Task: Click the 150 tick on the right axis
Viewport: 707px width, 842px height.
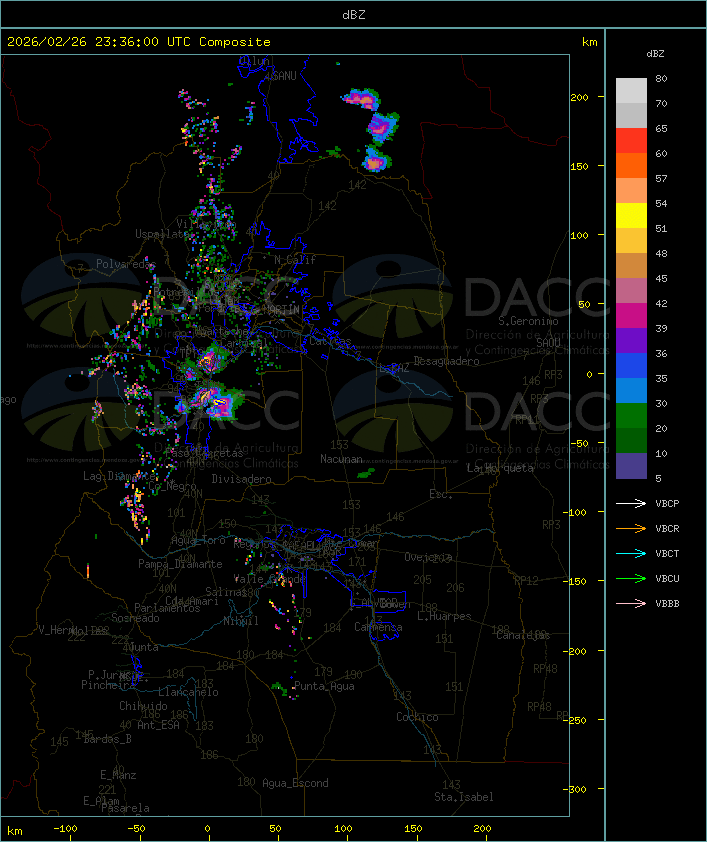Action: pyautogui.click(x=579, y=166)
